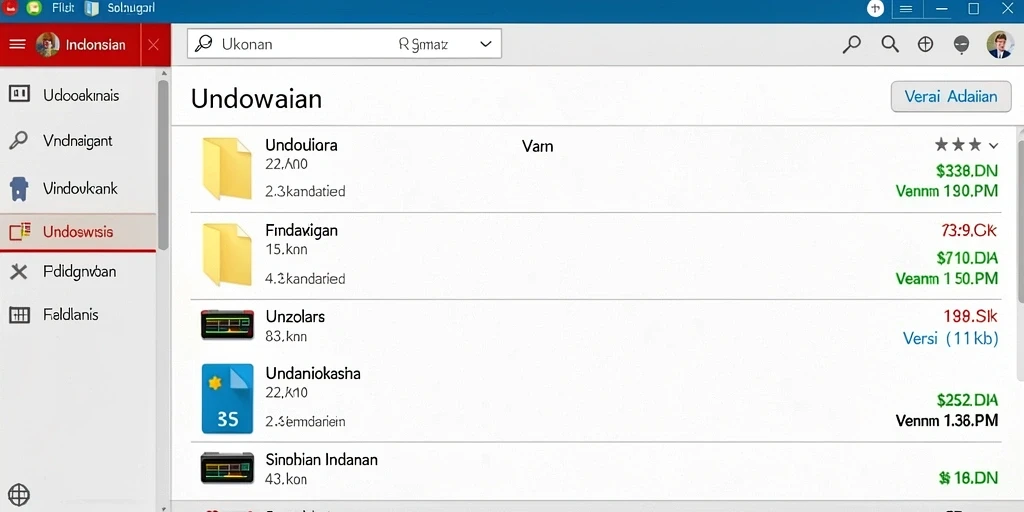Viewport: 1024px width, 512px height.
Task: Close the Indonsian panel with the X
Action: pos(153,44)
